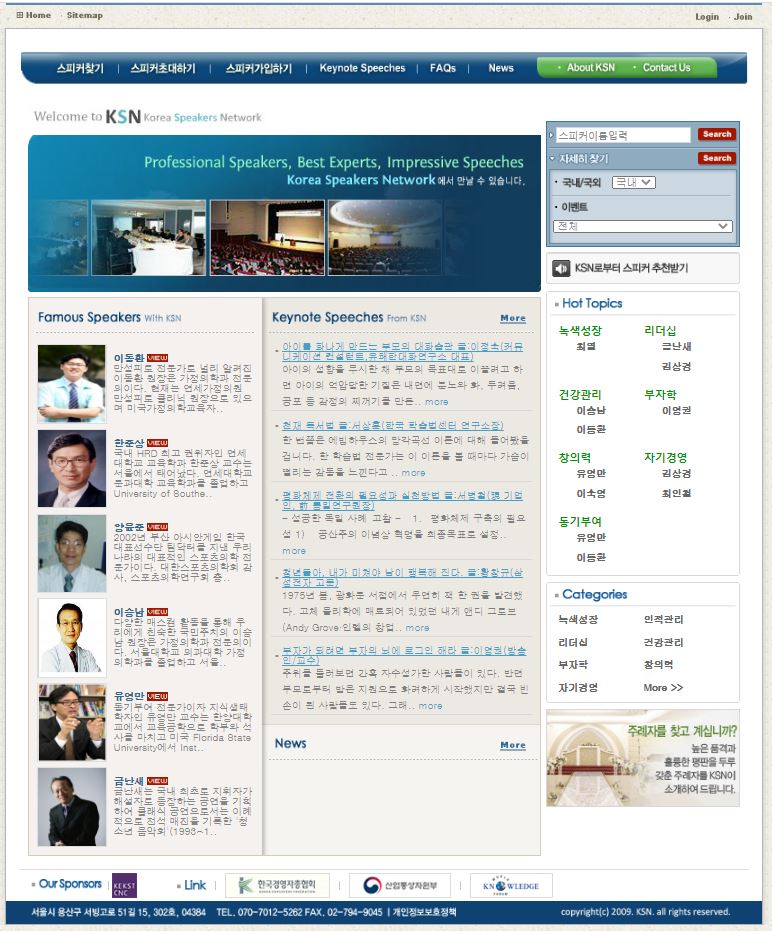Image resolution: width=772 pixels, height=931 pixels.
Task: Click the KSN Korea Speakers Network logo
Action: point(183,116)
